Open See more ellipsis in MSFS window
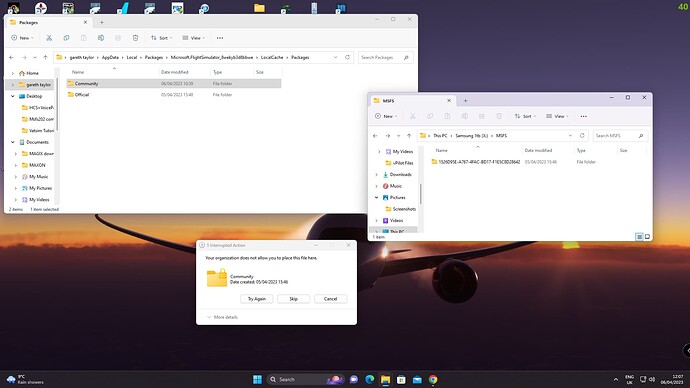 coord(584,116)
